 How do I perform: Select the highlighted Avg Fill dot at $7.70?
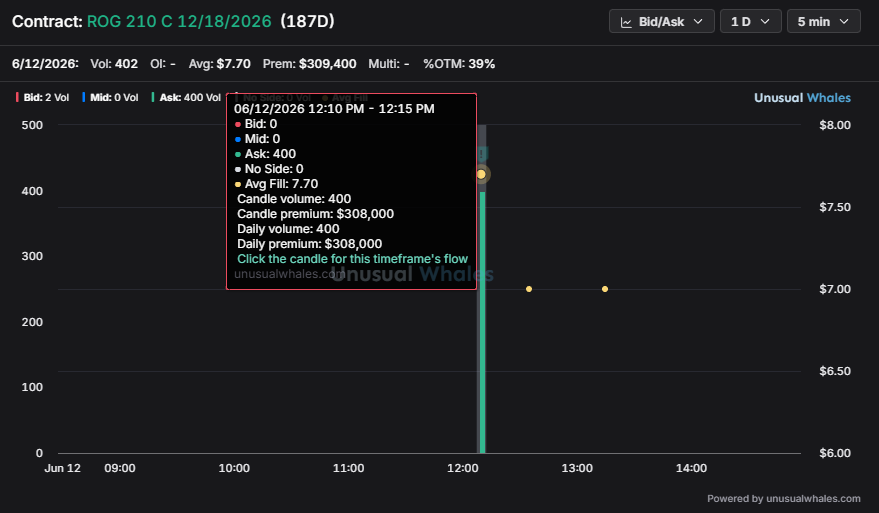point(481,174)
